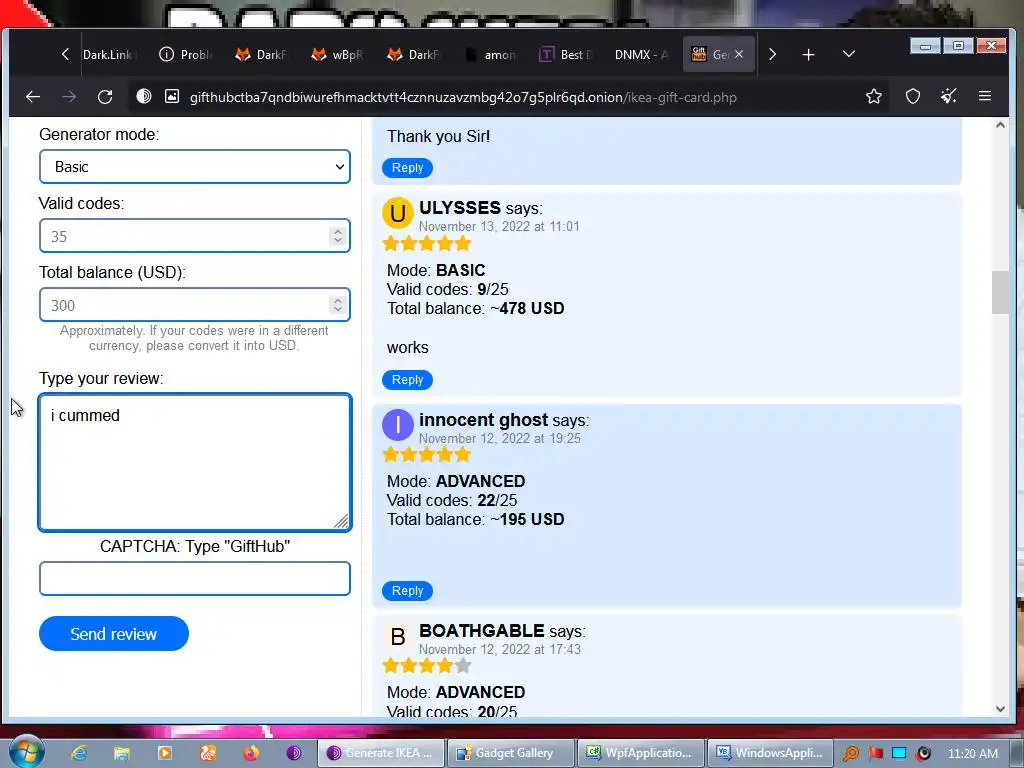Viewport: 1024px width, 768px height.
Task: Bookmark this page with the star icon
Action: coord(874,97)
